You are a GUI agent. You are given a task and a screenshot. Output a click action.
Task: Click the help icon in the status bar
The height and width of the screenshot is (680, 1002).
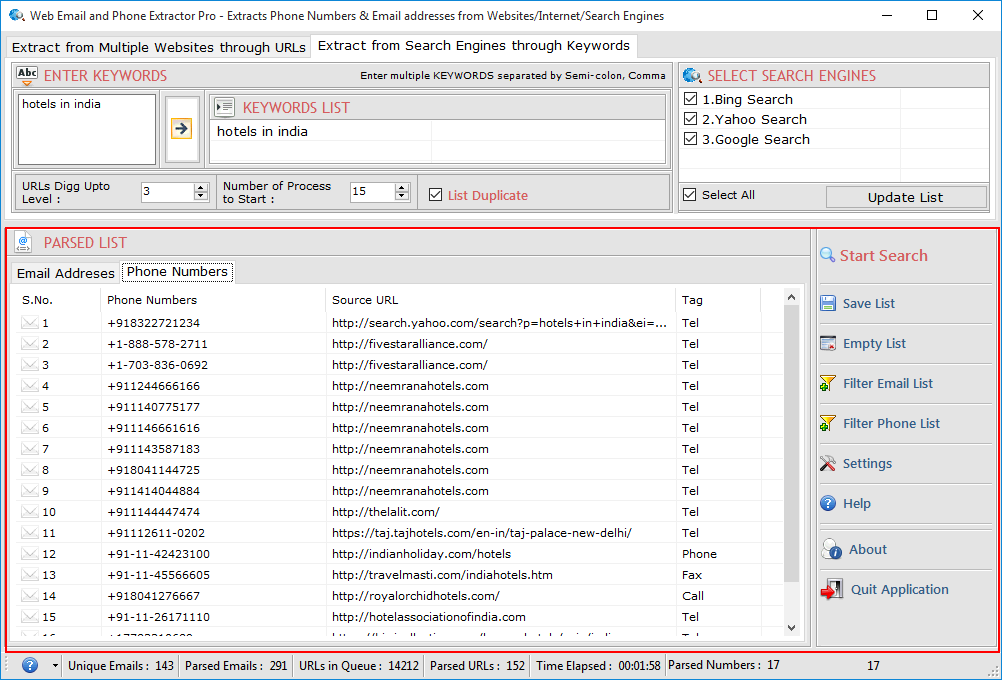[x=29, y=666]
